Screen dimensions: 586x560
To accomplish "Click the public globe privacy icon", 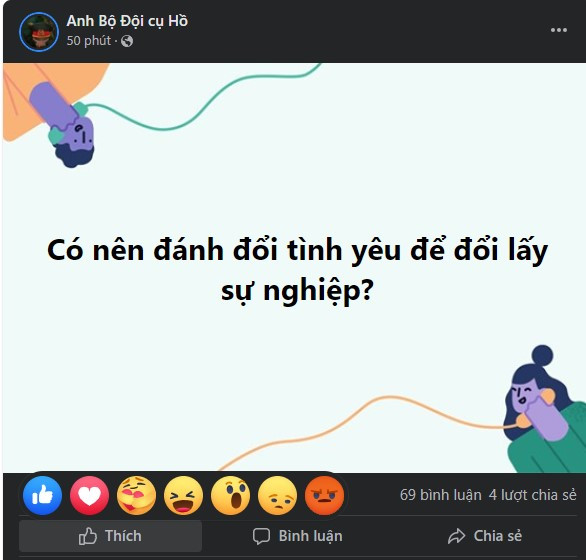I will pyautogui.click(x=127, y=41).
